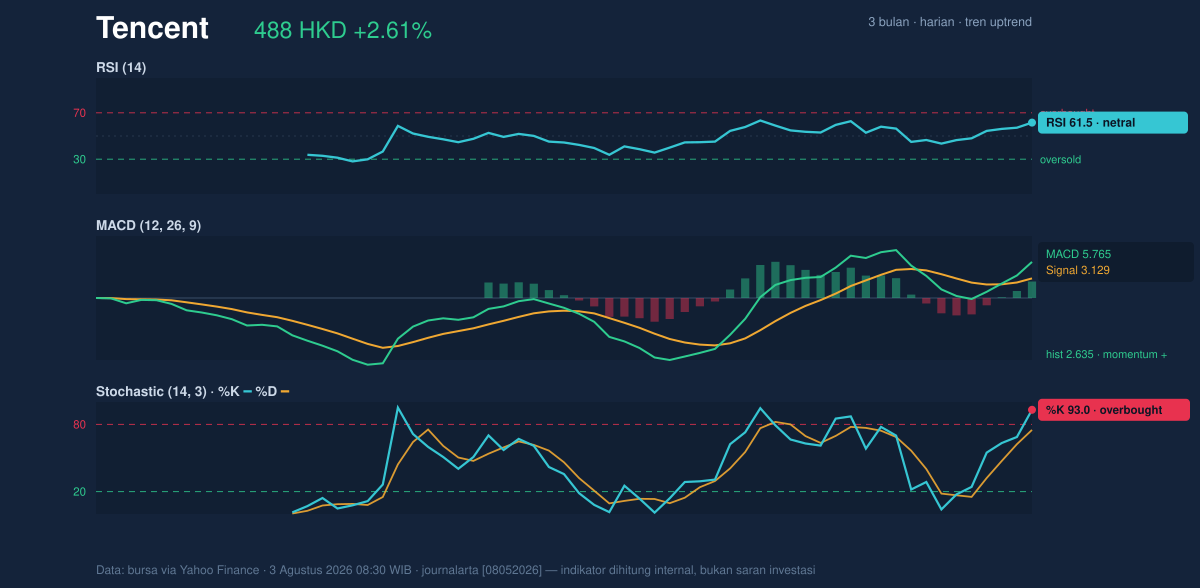Click the data source footer text
This screenshot has width=1200, height=588.
pos(455,570)
